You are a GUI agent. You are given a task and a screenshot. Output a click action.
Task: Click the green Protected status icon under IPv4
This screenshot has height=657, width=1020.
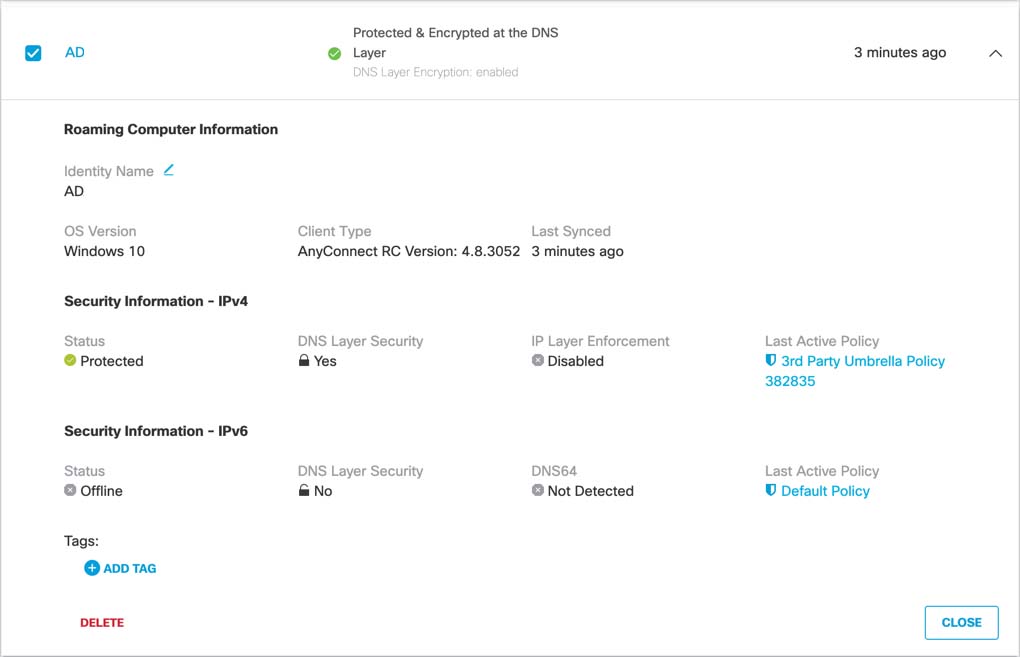[x=70, y=361]
